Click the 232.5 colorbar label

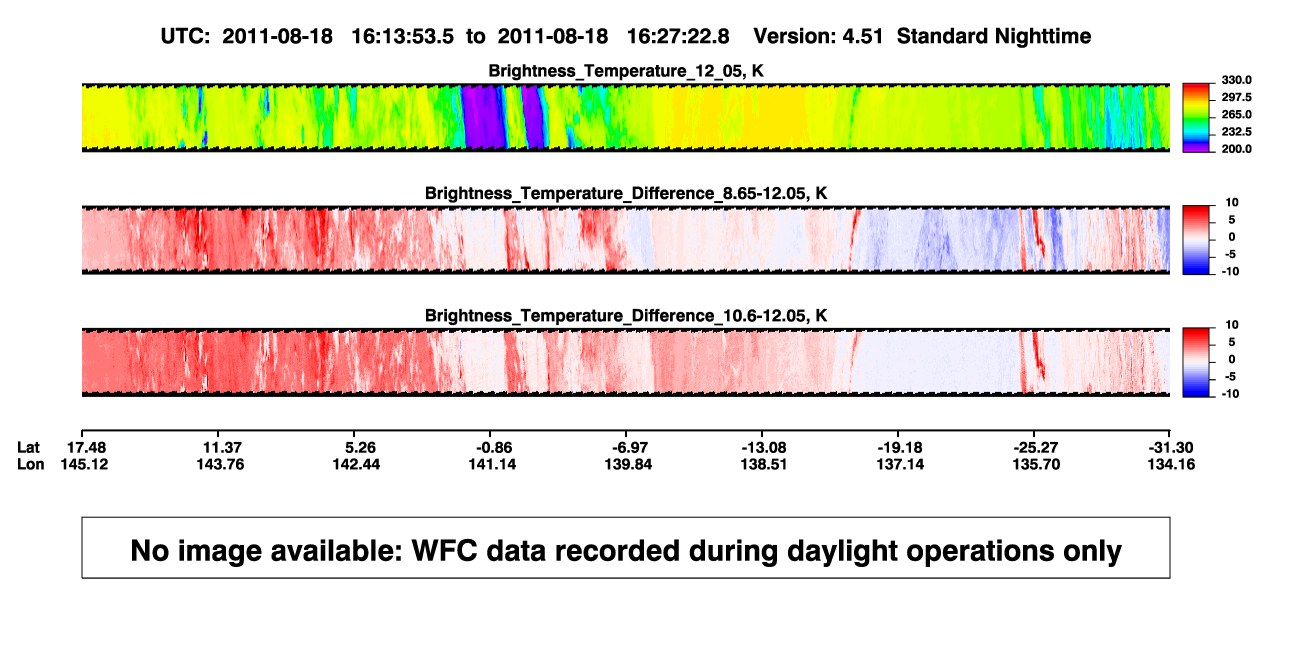(1236, 132)
